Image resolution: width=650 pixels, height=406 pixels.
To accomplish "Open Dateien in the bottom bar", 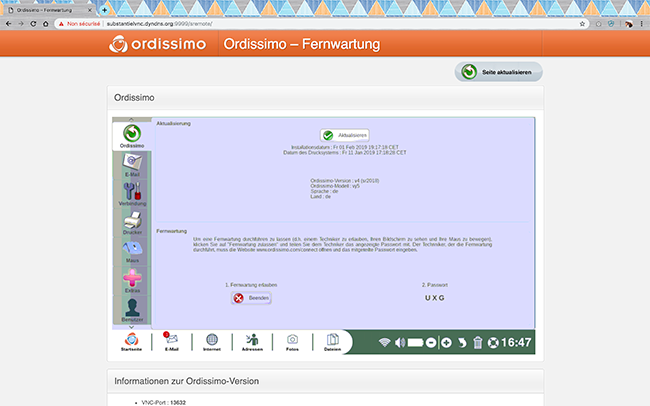I will coord(332,342).
